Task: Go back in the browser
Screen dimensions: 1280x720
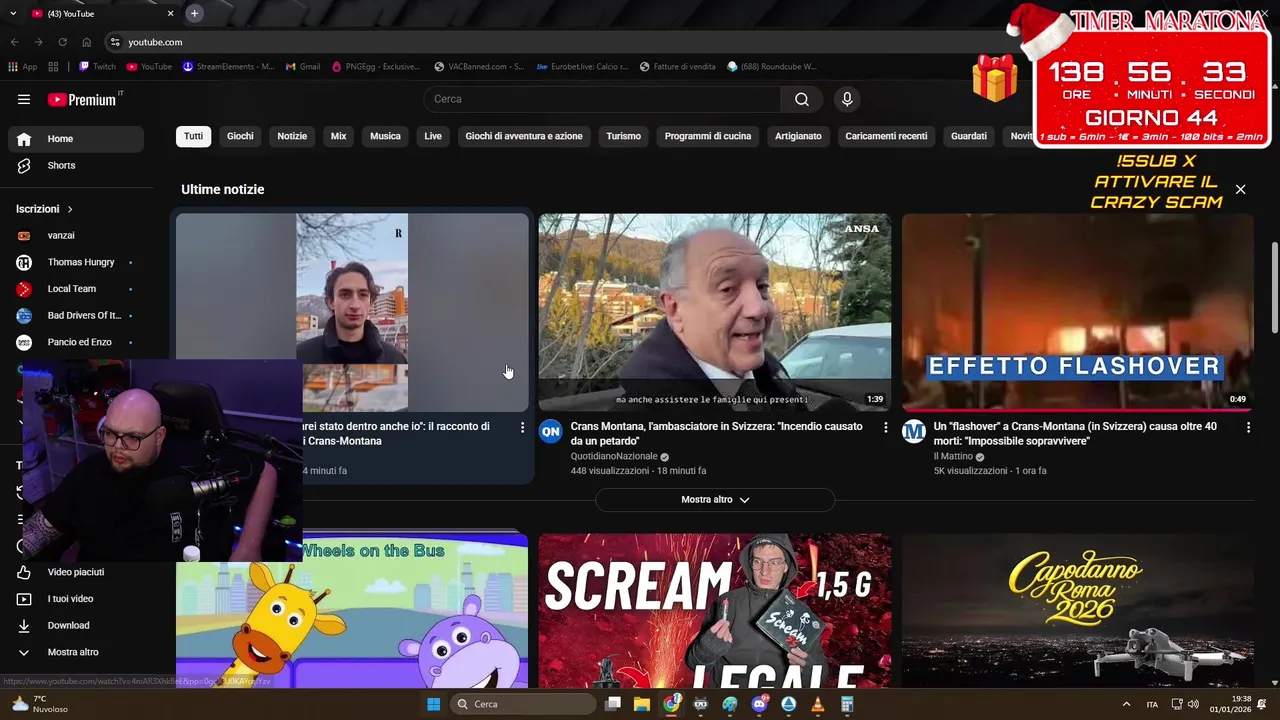Action: 14,42
